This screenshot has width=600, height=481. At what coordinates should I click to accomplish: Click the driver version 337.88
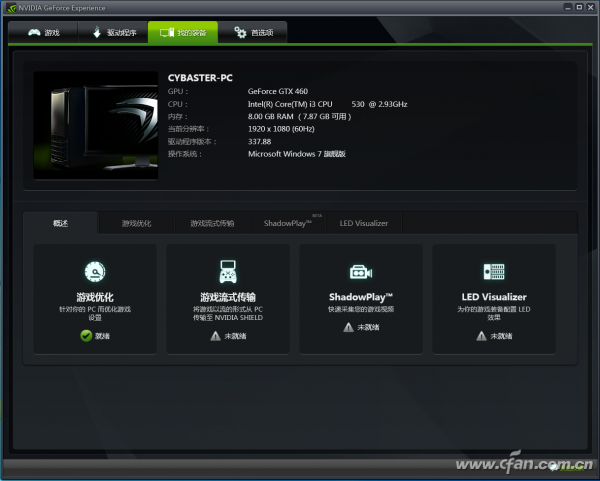[x=259, y=142]
